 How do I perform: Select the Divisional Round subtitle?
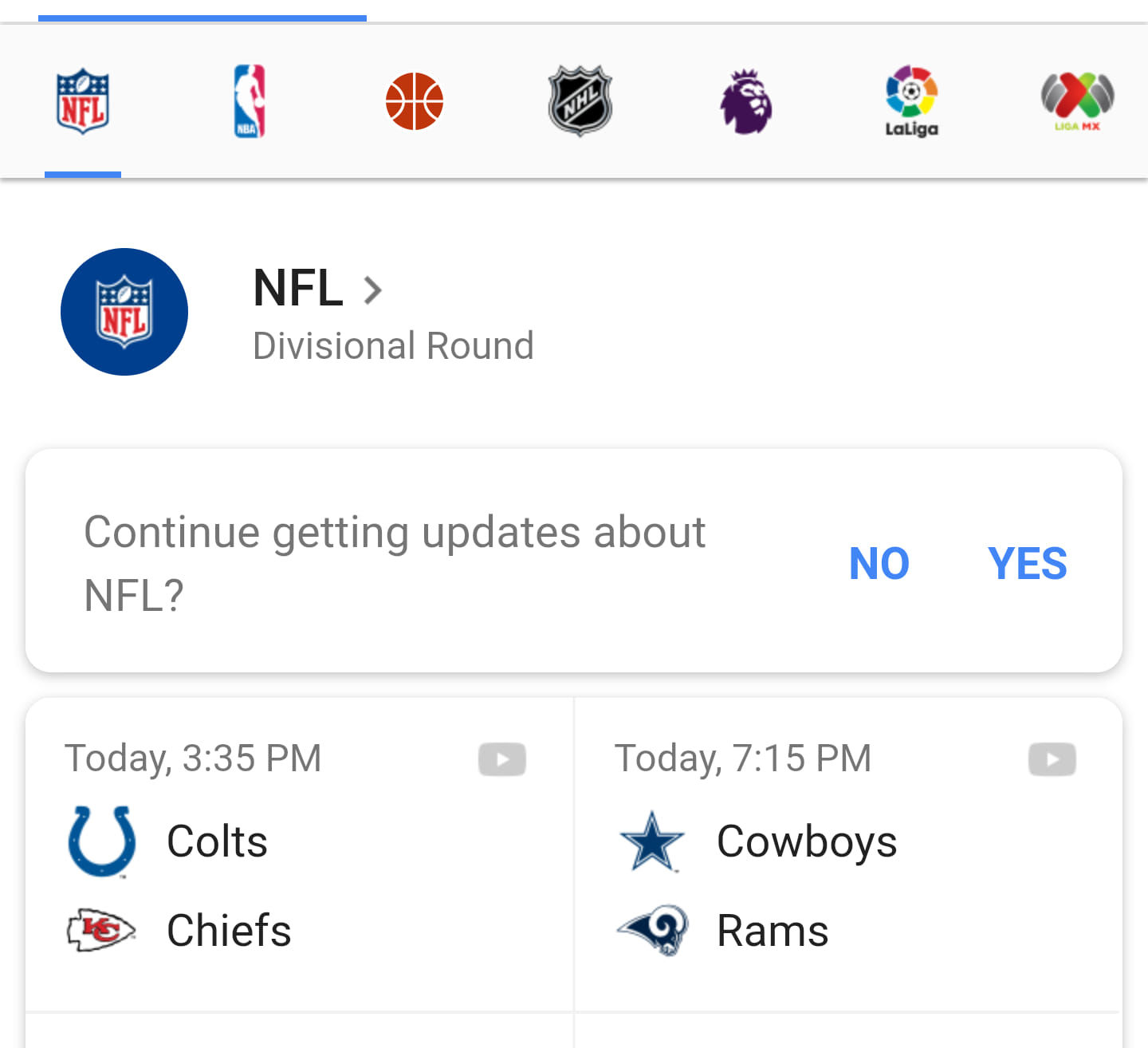pyautogui.click(x=393, y=346)
